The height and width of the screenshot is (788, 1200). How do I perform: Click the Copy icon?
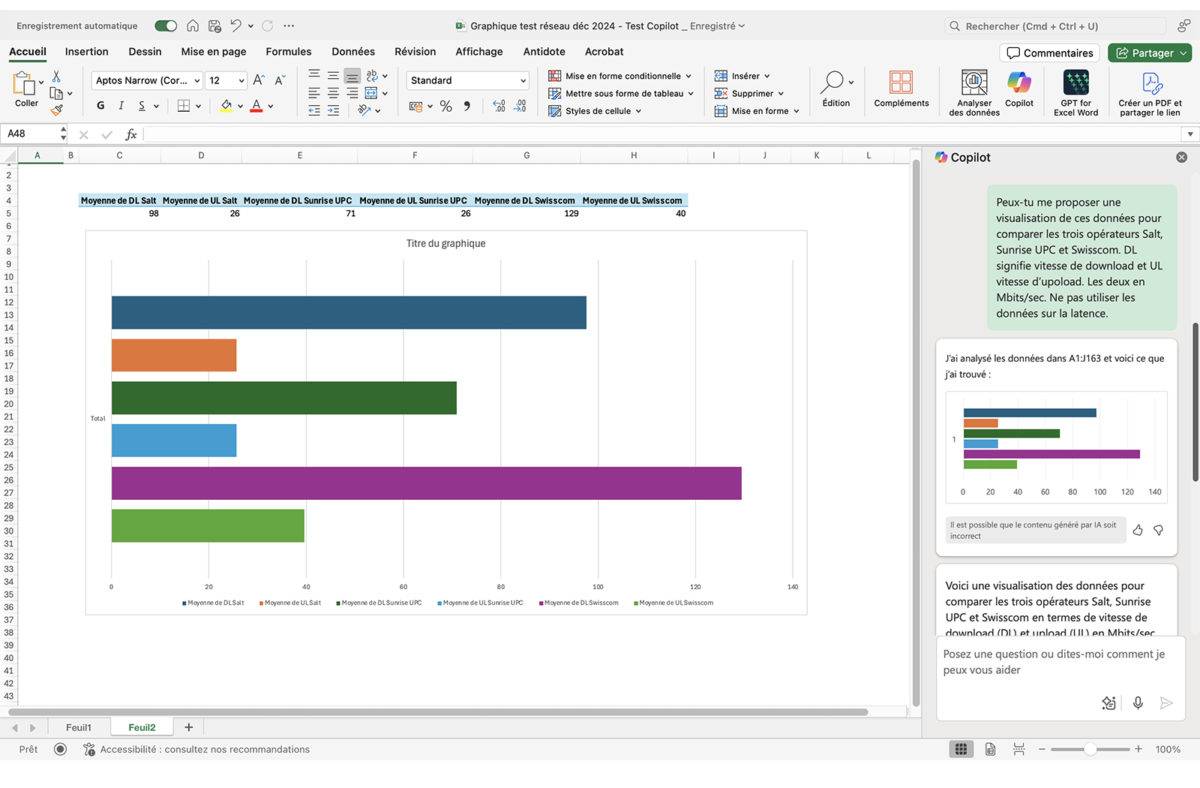click(x=56, y=93)
